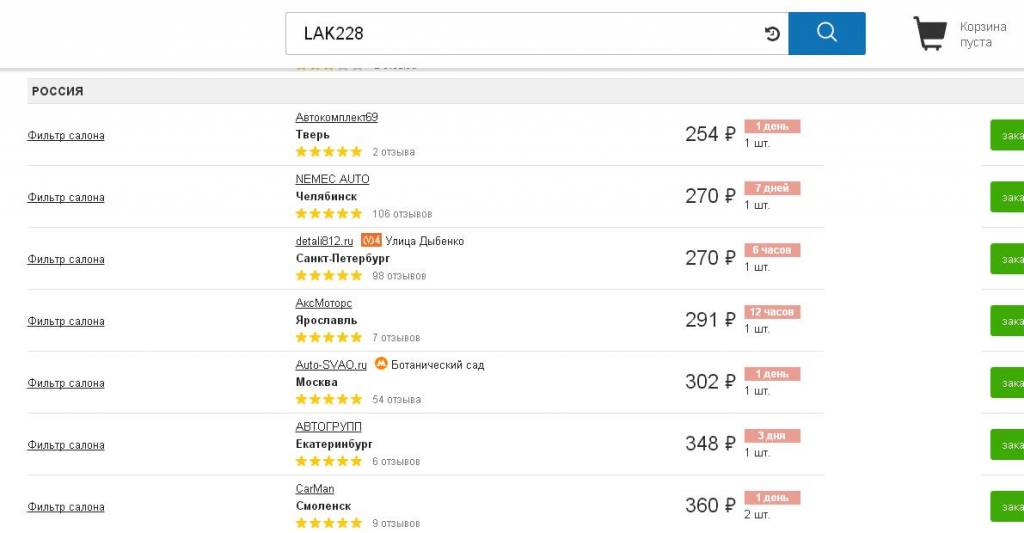Viewport: 1024px width, 533px height.
Task: Visit detali812.ru seller link
Action: [x=324, y=241]
